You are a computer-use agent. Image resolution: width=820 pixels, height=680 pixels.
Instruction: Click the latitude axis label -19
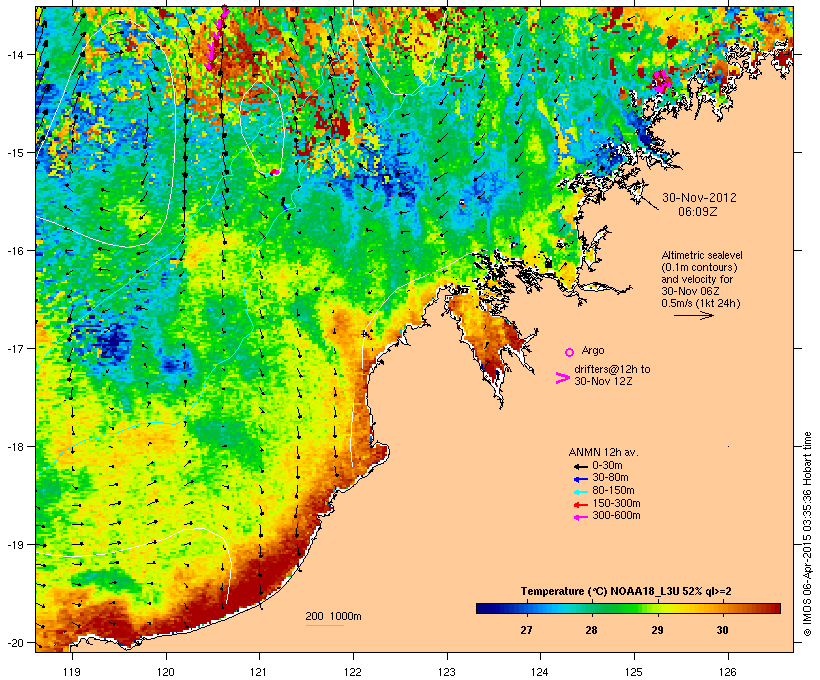(14, 545)
